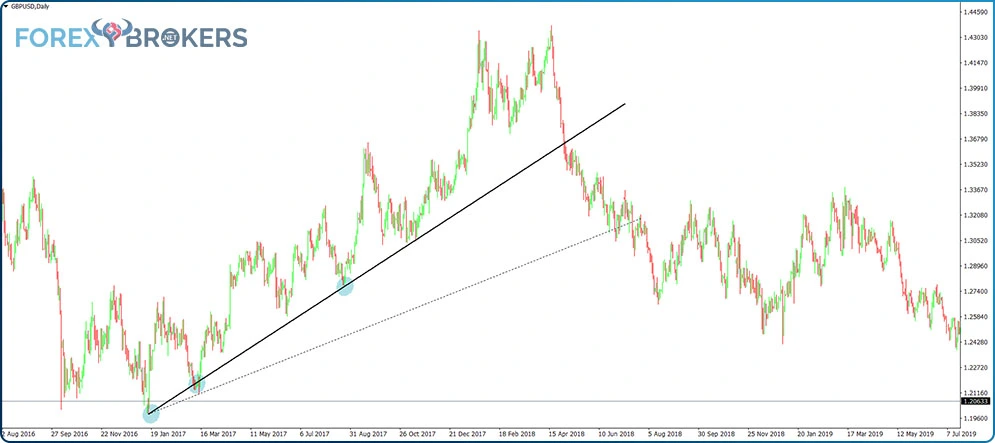995x443 pixels.
Task: Click the 1.27400 price axis label
Action: tap(975, 291)
